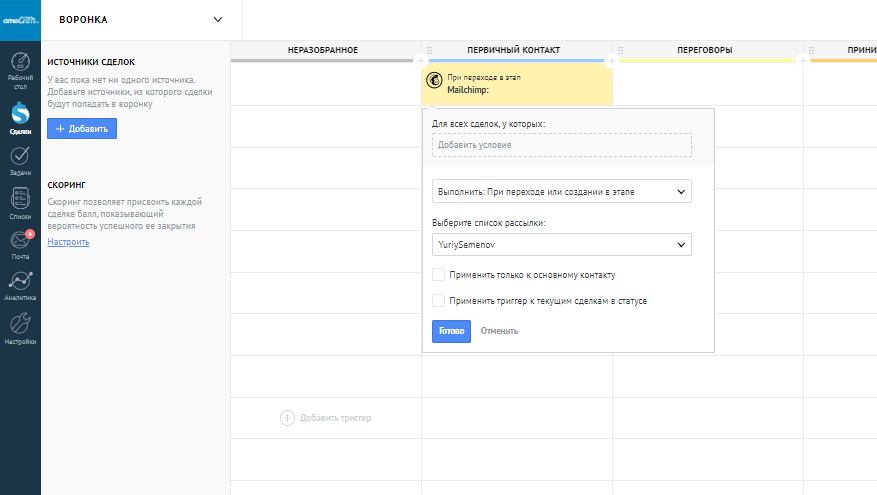Open the Аналитика analytics icon

point(20,283)
